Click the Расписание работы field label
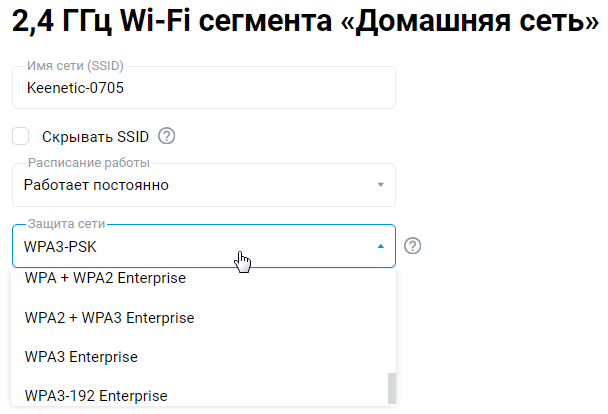Viewport: 608px width, 414px height. [x=87, y=163]
